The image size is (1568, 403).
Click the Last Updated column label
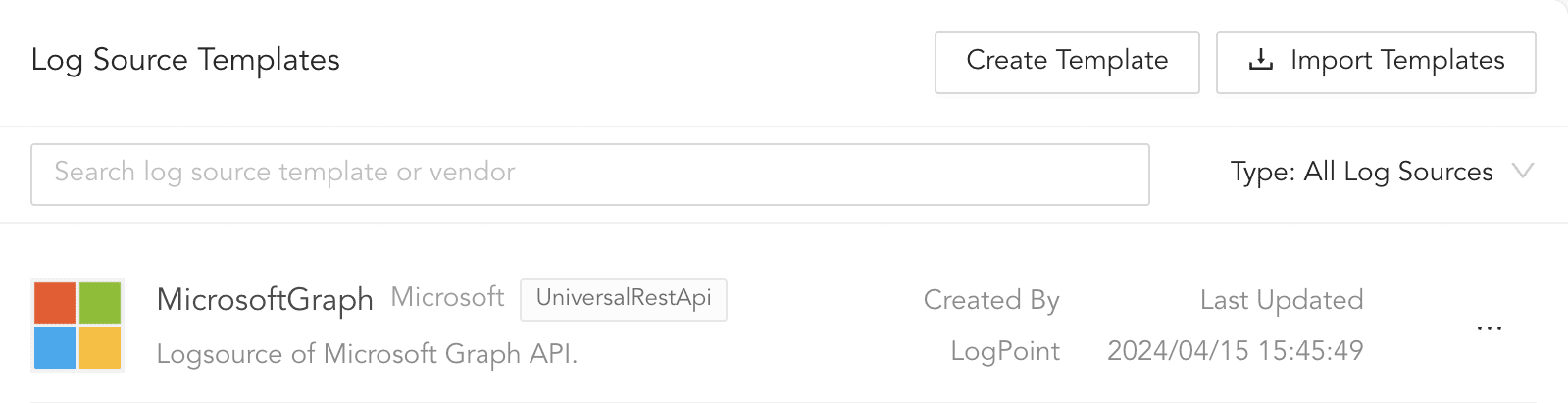(1282, 300)
